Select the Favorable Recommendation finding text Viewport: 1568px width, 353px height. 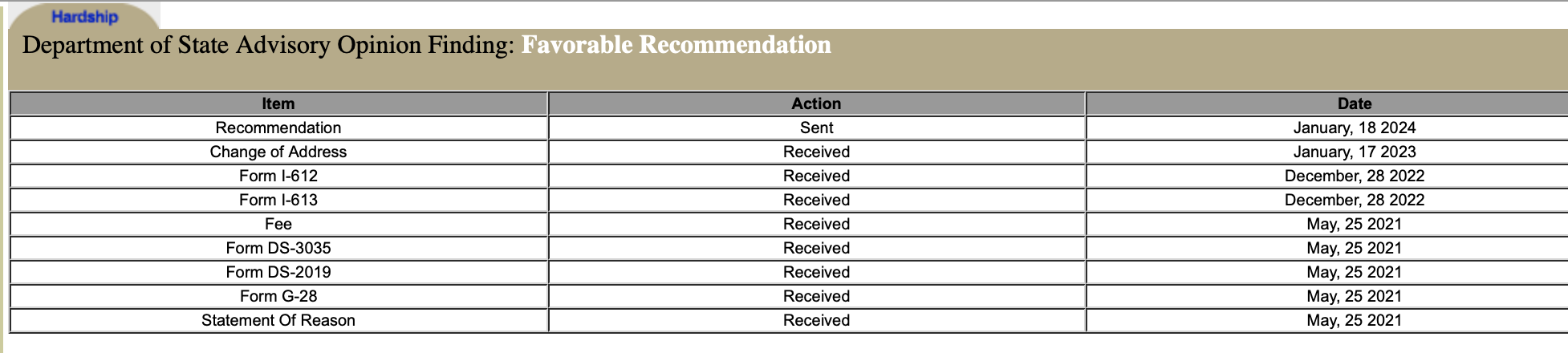tap(676, 45)
